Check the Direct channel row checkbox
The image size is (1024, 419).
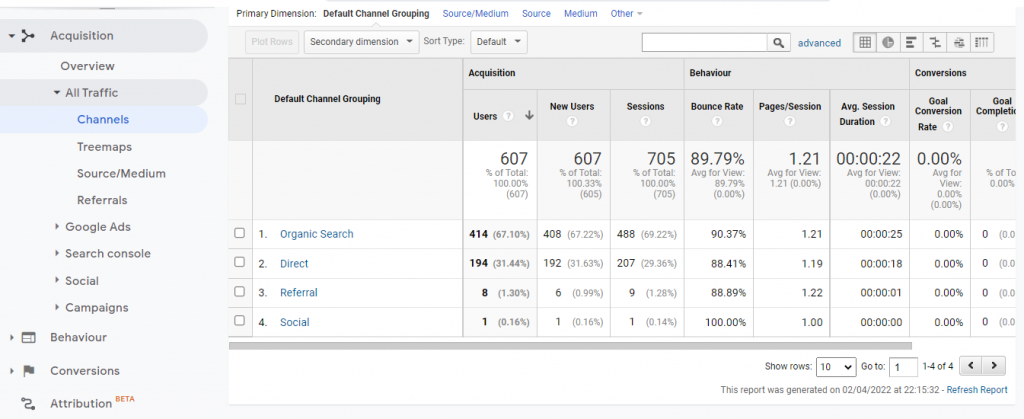coord(240,263)
